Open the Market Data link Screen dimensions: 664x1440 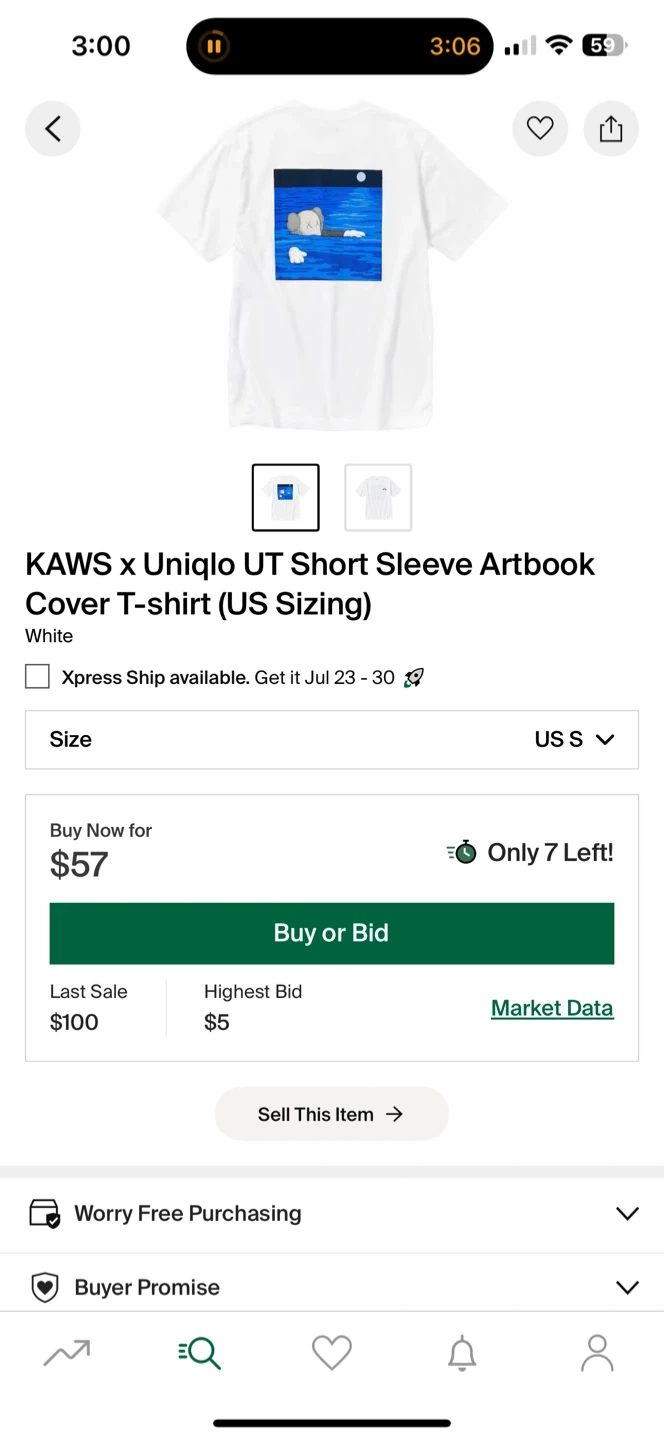pyautogui.click(x=552, y=1008)
